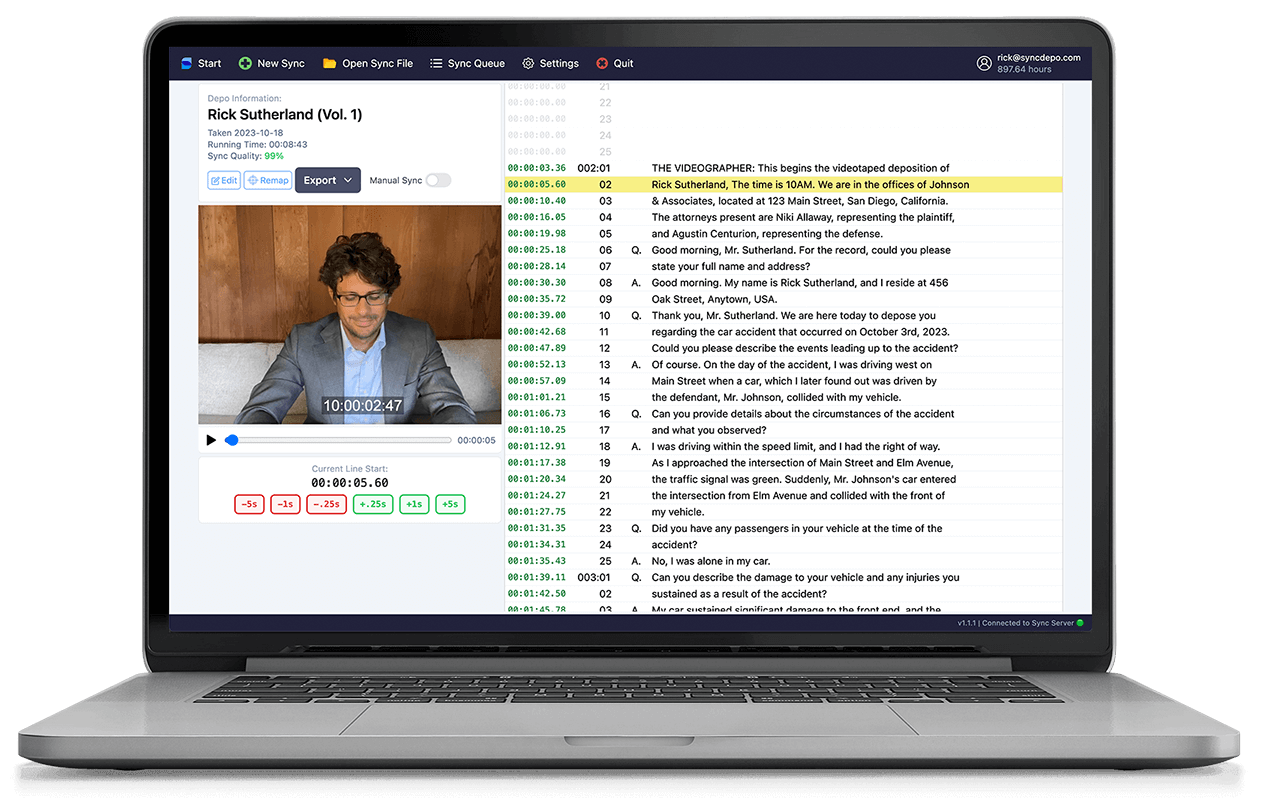The image size is (1265, 799).
Task: Click the +.25s timing adjustment button
Action: [372, 504]
